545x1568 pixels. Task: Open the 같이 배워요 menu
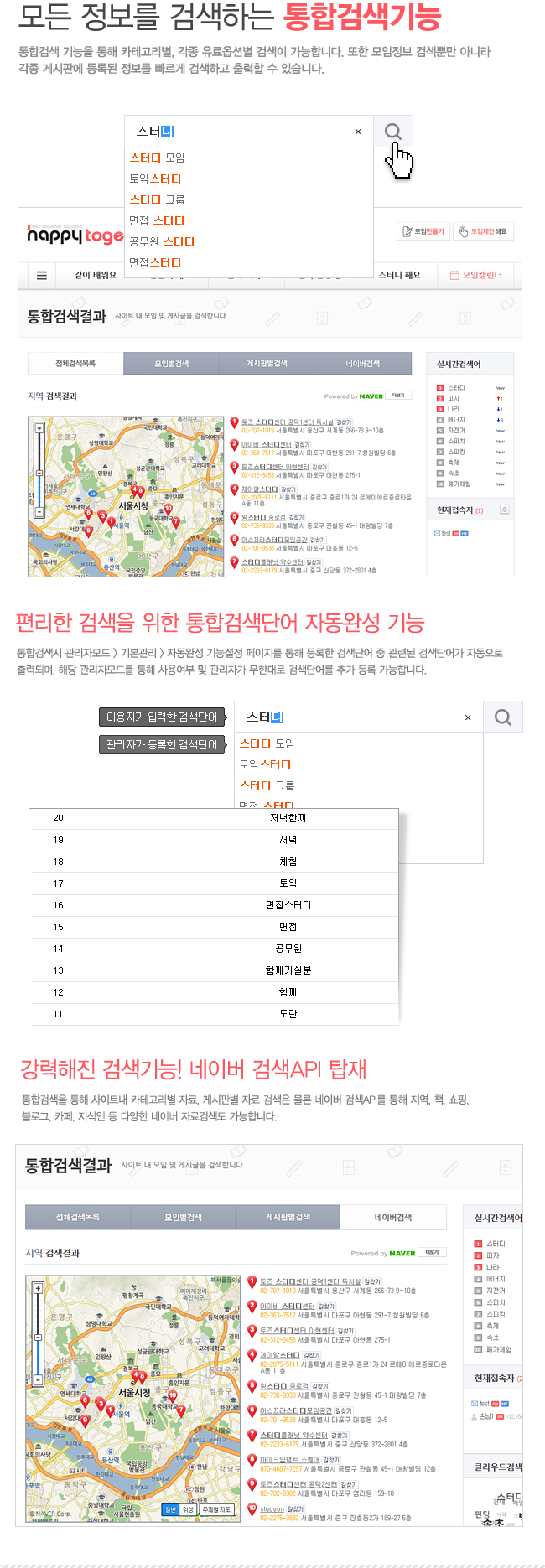pyautogui.click(x=96, y=275)
